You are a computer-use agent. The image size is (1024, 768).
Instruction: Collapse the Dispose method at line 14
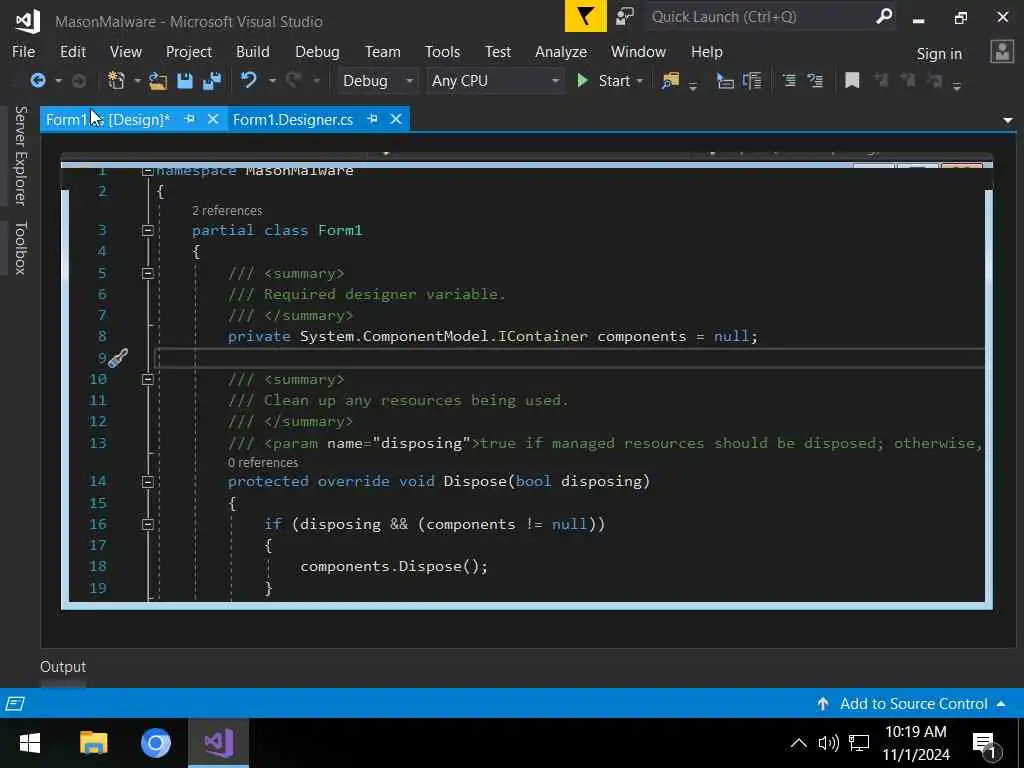pos(148,482)
